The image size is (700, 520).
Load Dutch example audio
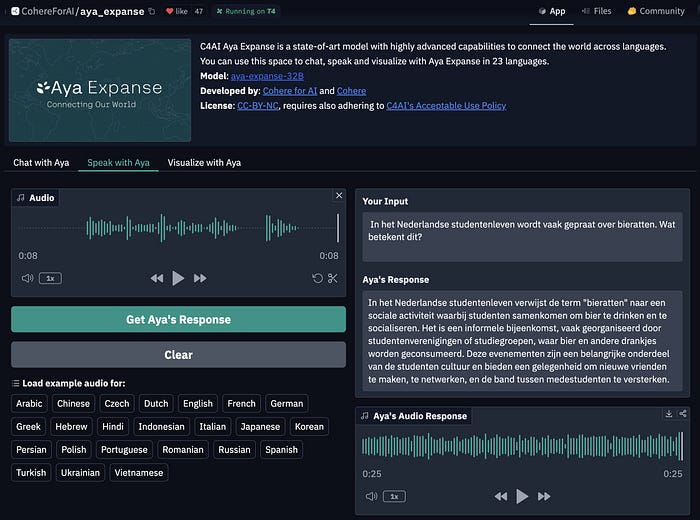[x=156, y=404]
